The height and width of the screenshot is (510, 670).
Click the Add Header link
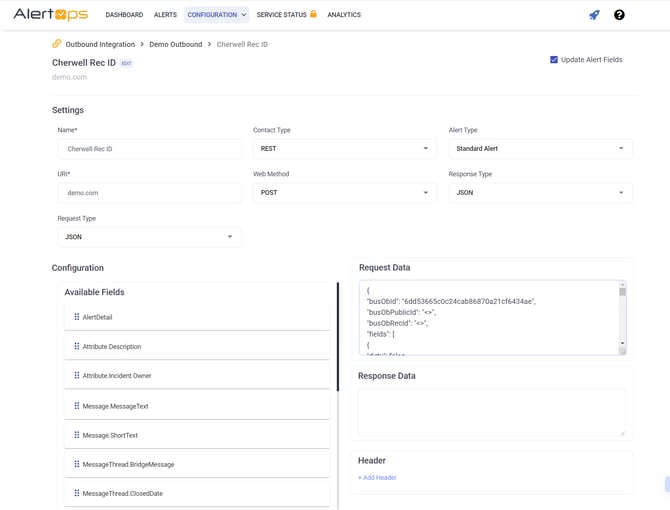point(377,478)
